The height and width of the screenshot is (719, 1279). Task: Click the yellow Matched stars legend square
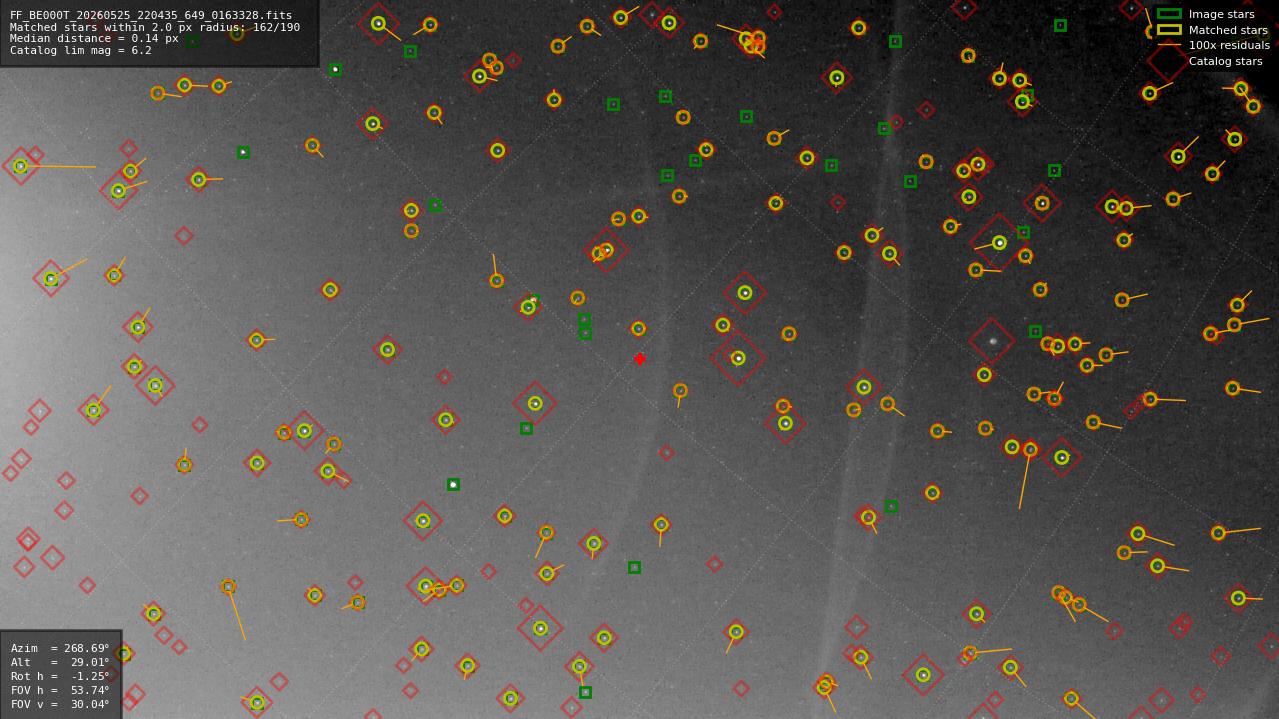[x=1169, y=30]
